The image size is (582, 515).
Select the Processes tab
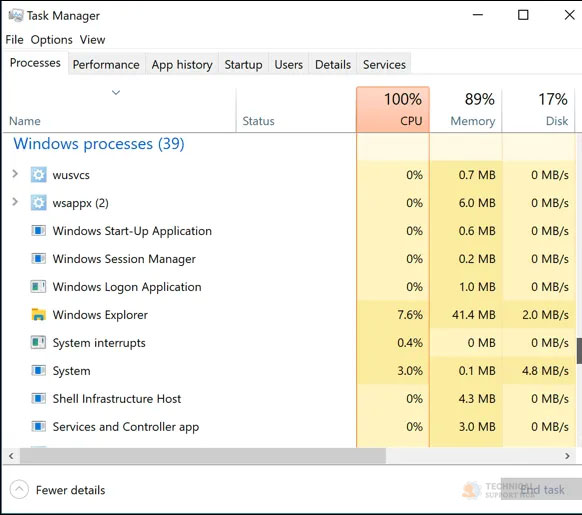pyautogui.click(x=35, y=63)
